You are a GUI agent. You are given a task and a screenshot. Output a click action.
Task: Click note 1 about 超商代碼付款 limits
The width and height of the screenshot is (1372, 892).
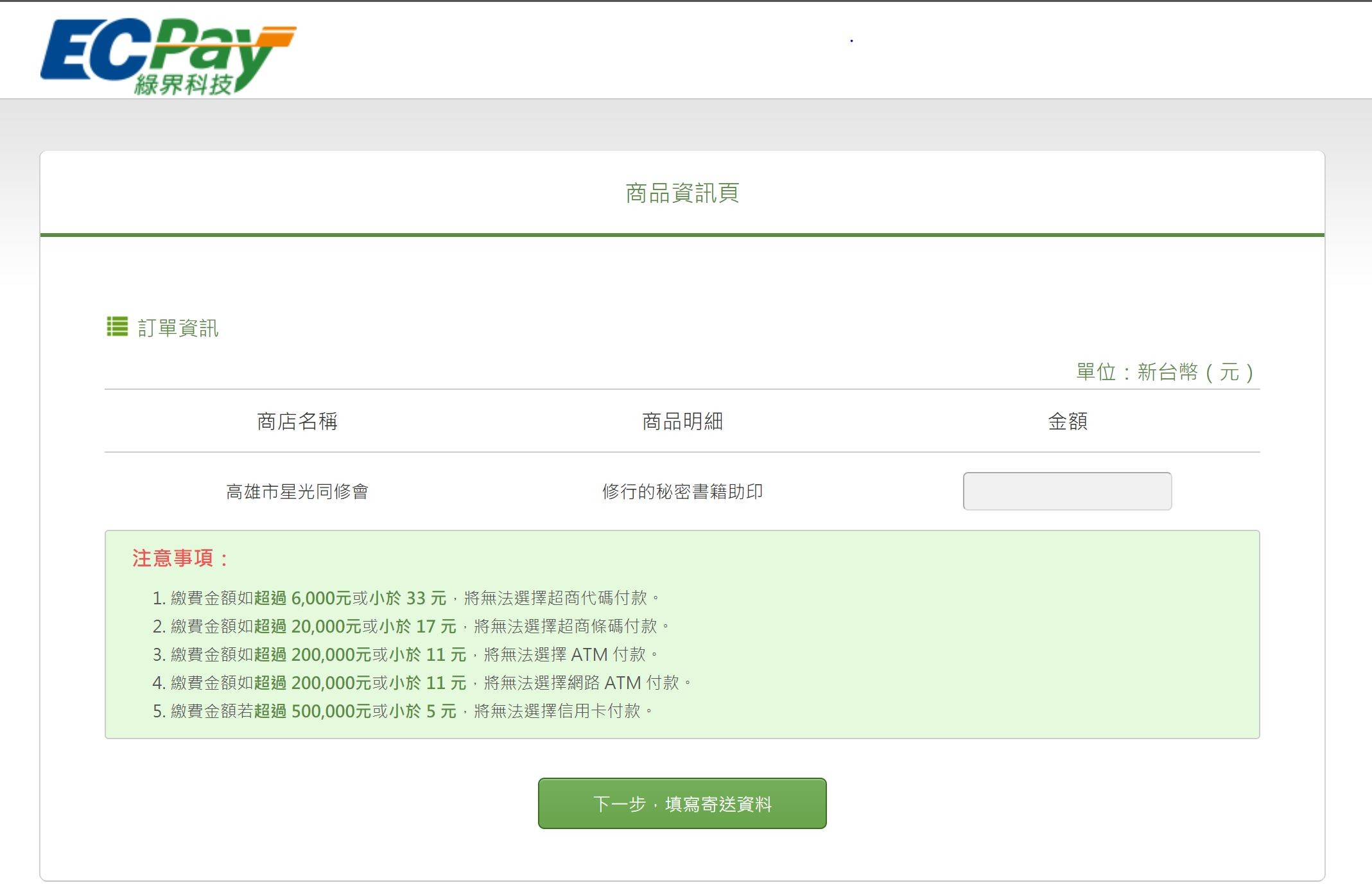coord(406,598)
